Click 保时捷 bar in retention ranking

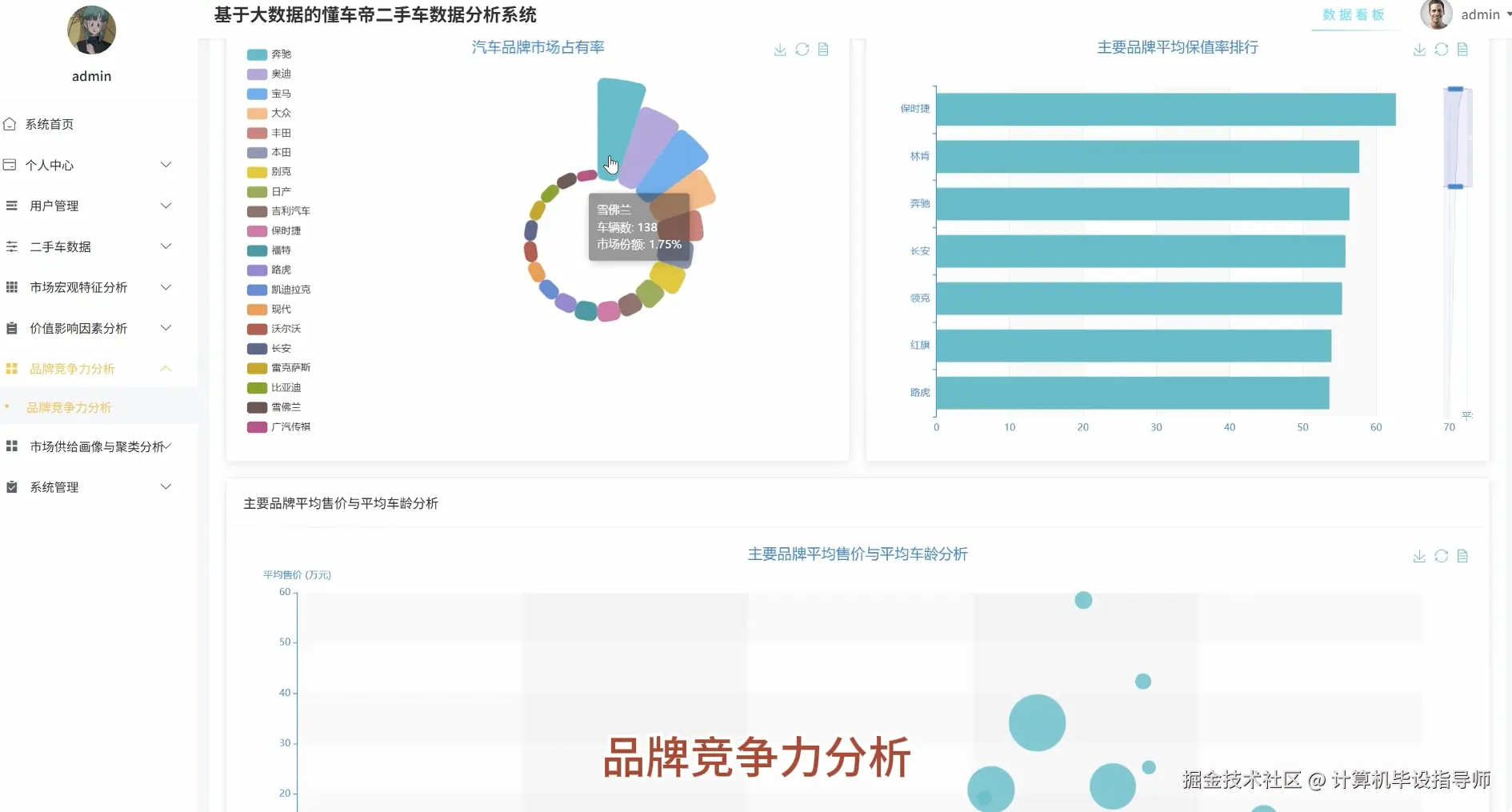[1166, 109]
